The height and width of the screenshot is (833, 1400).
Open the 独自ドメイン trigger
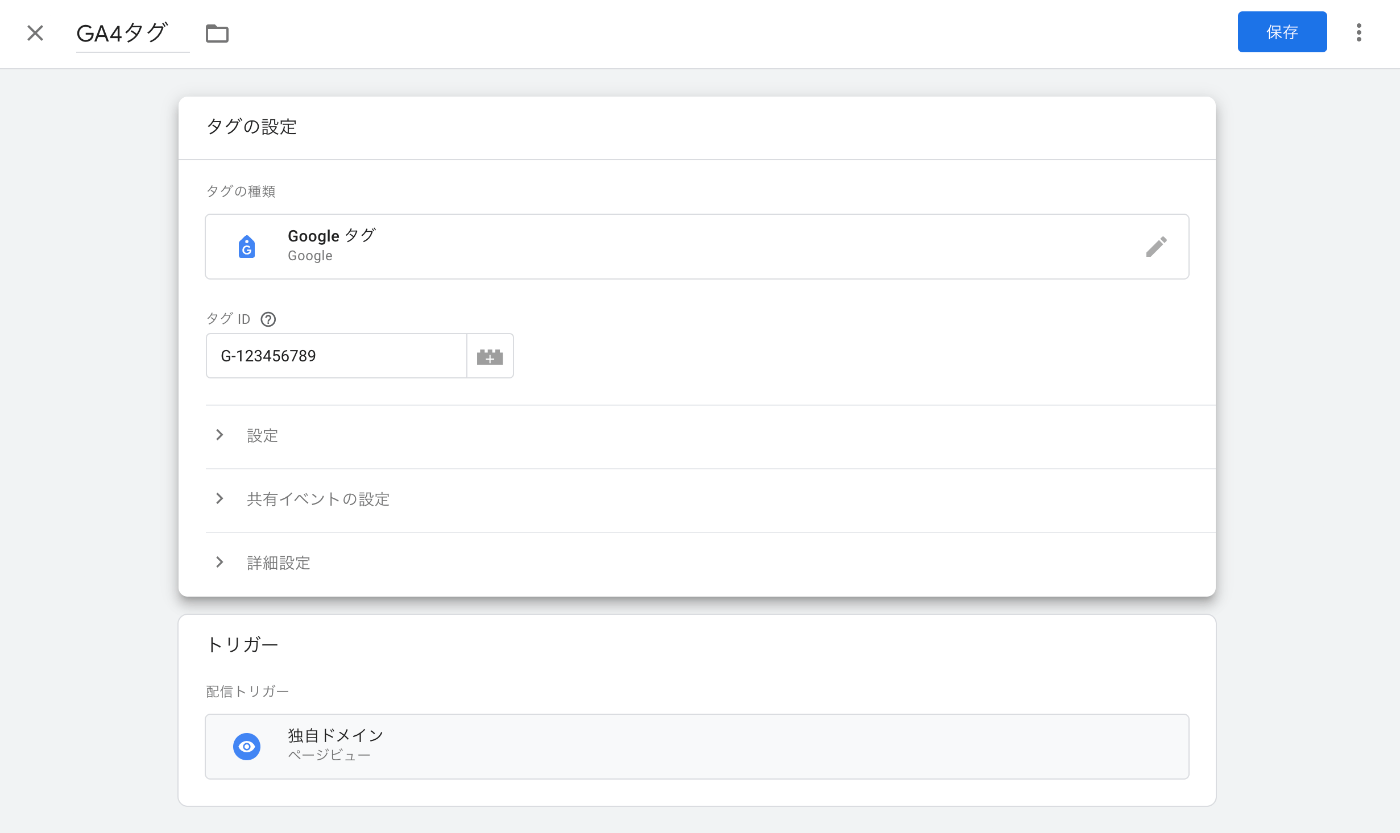coord(697,746)
